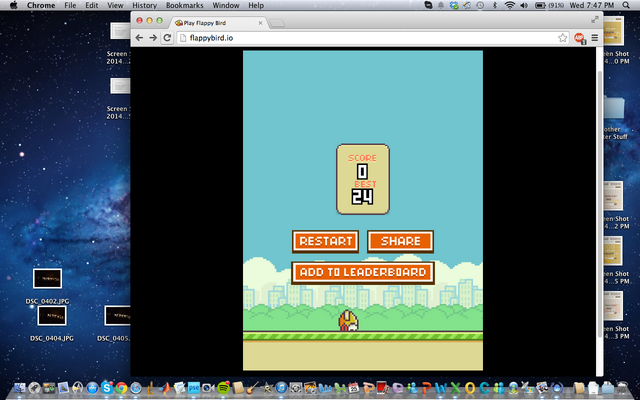640x400 pixels.
Task: Click the flappy bird character on the ground
Action: pyautogui.click(x=349, y=320)
